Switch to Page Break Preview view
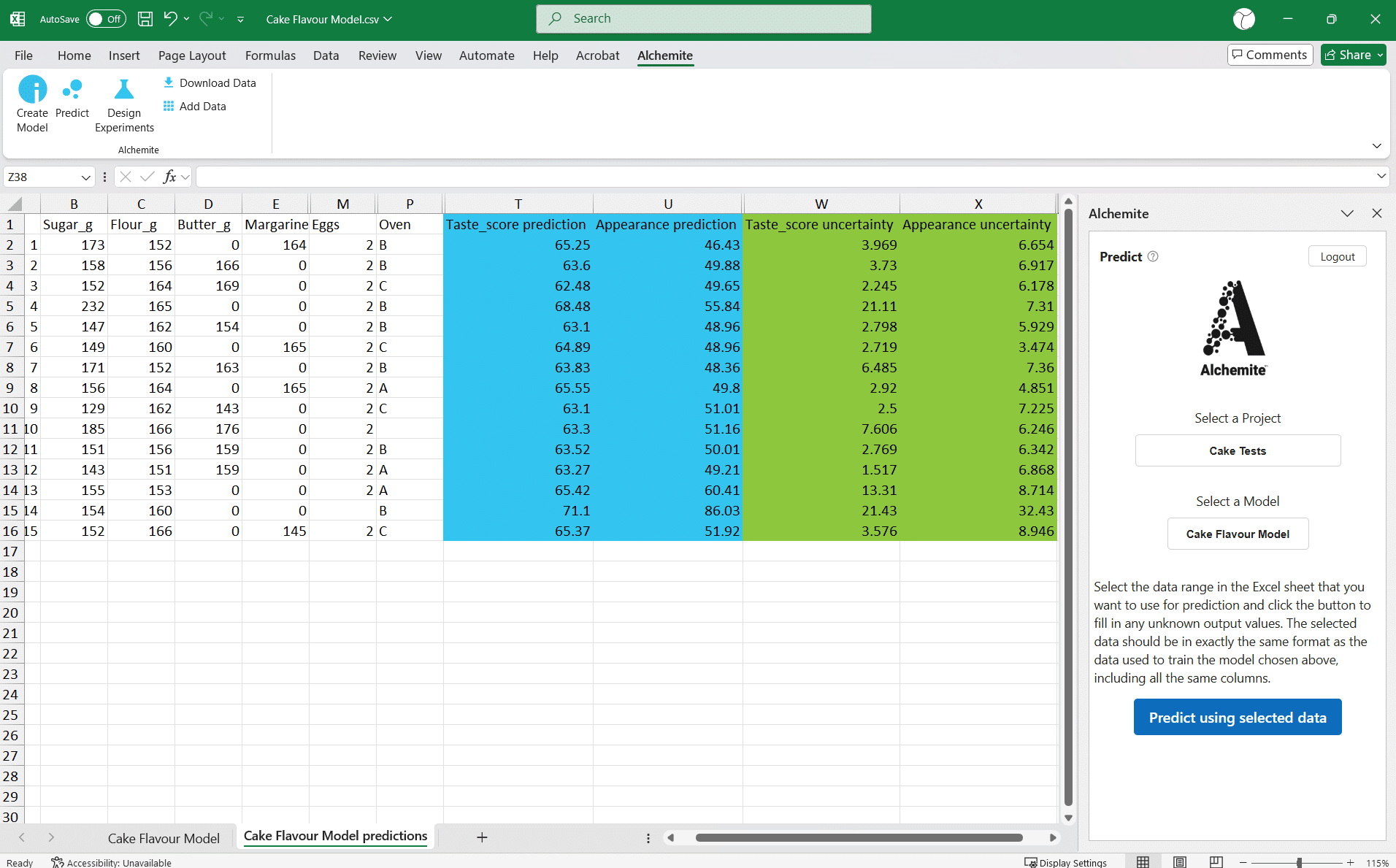 pyautogui.click(x=1216, y=862)
